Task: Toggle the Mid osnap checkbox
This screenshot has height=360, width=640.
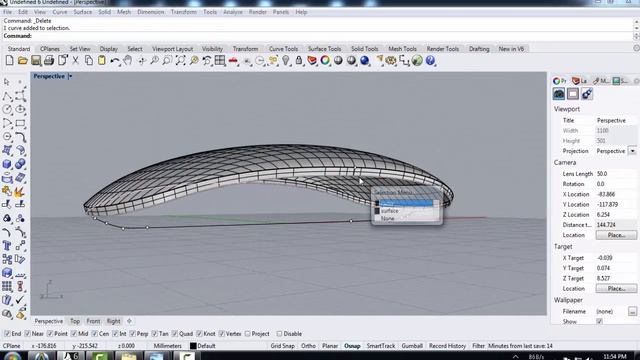Action: point(73,334)
